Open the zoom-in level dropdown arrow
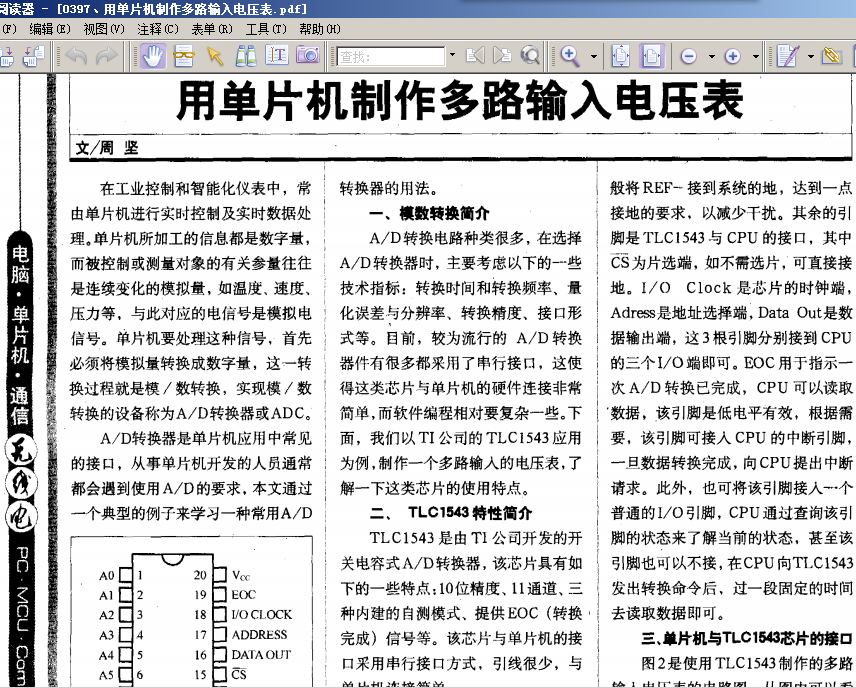This screenshot has width=856, height=688. pyautogui.click(x=756, y=56)
